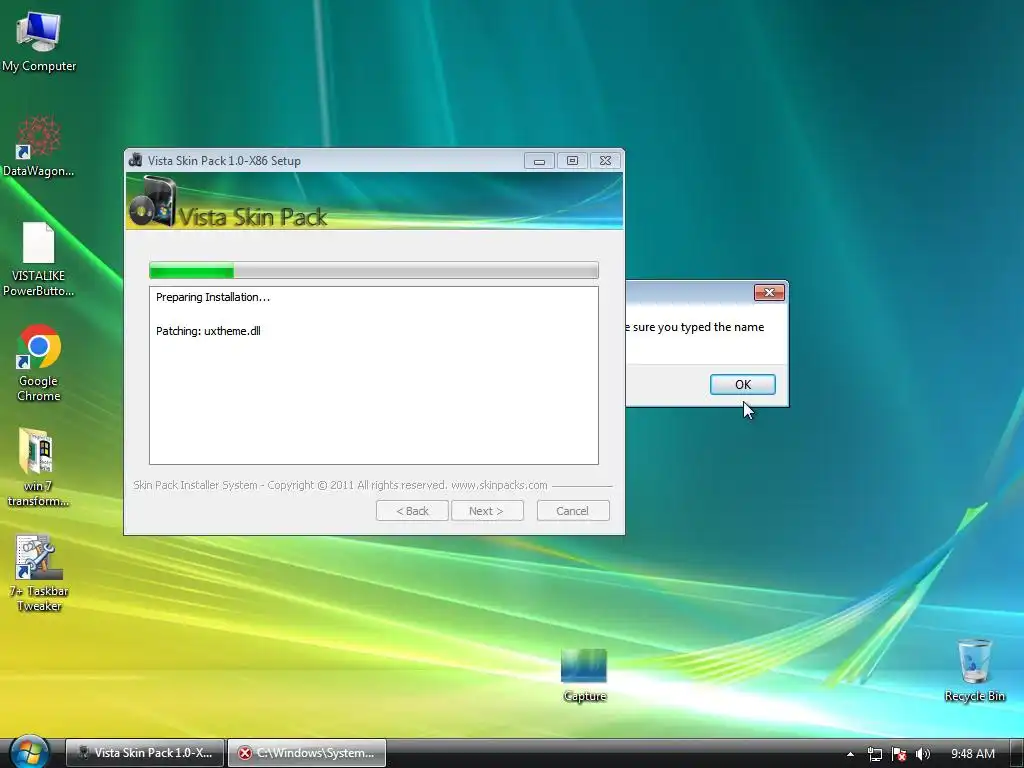
Task: Click OK in the error dialog
Action: pos(743,385)
